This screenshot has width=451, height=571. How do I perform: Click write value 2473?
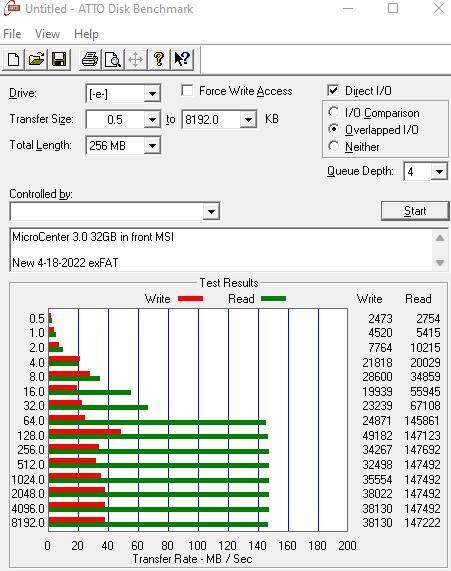point(380,319)
